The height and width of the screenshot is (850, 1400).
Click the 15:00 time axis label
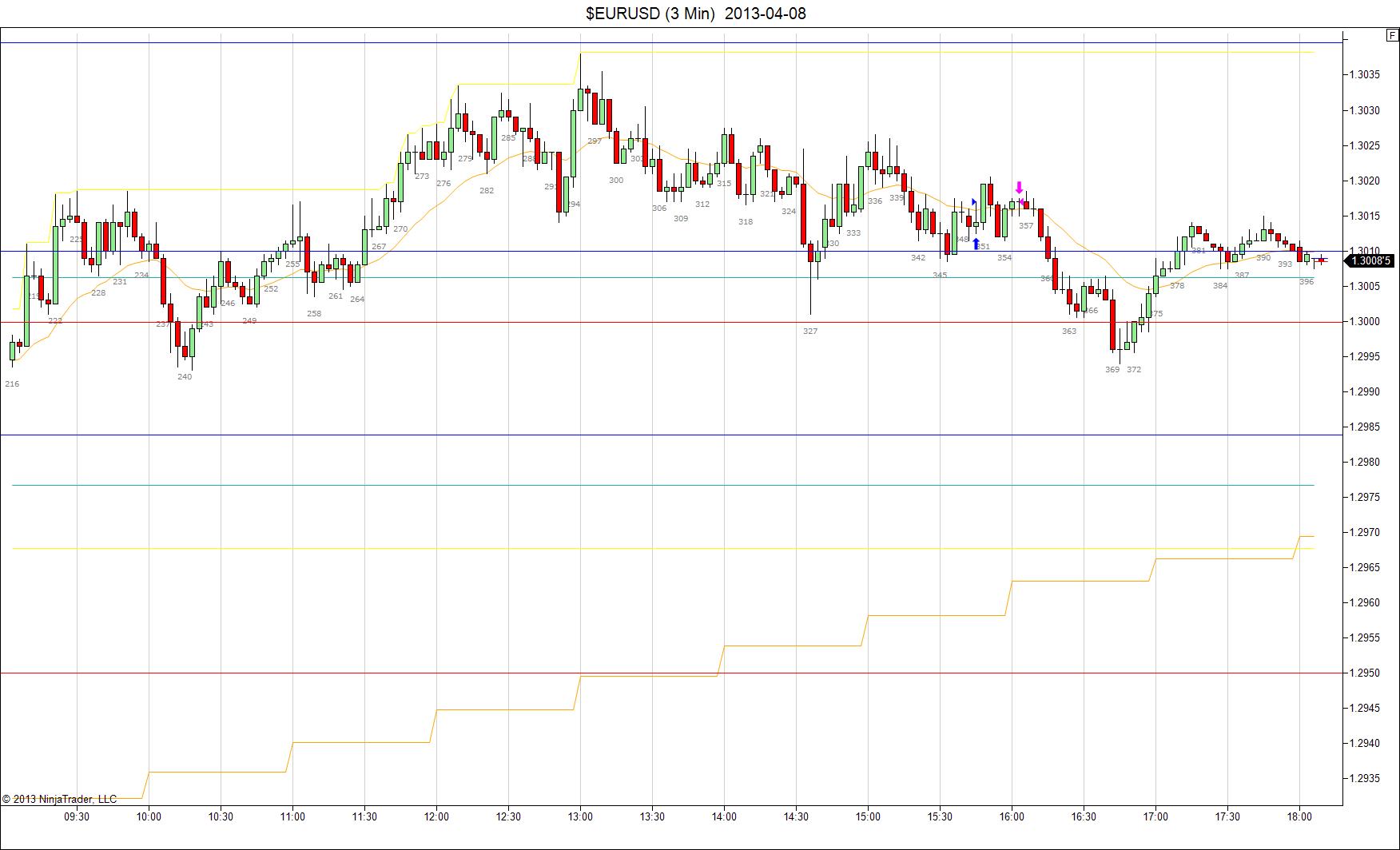tap(868, 816)
